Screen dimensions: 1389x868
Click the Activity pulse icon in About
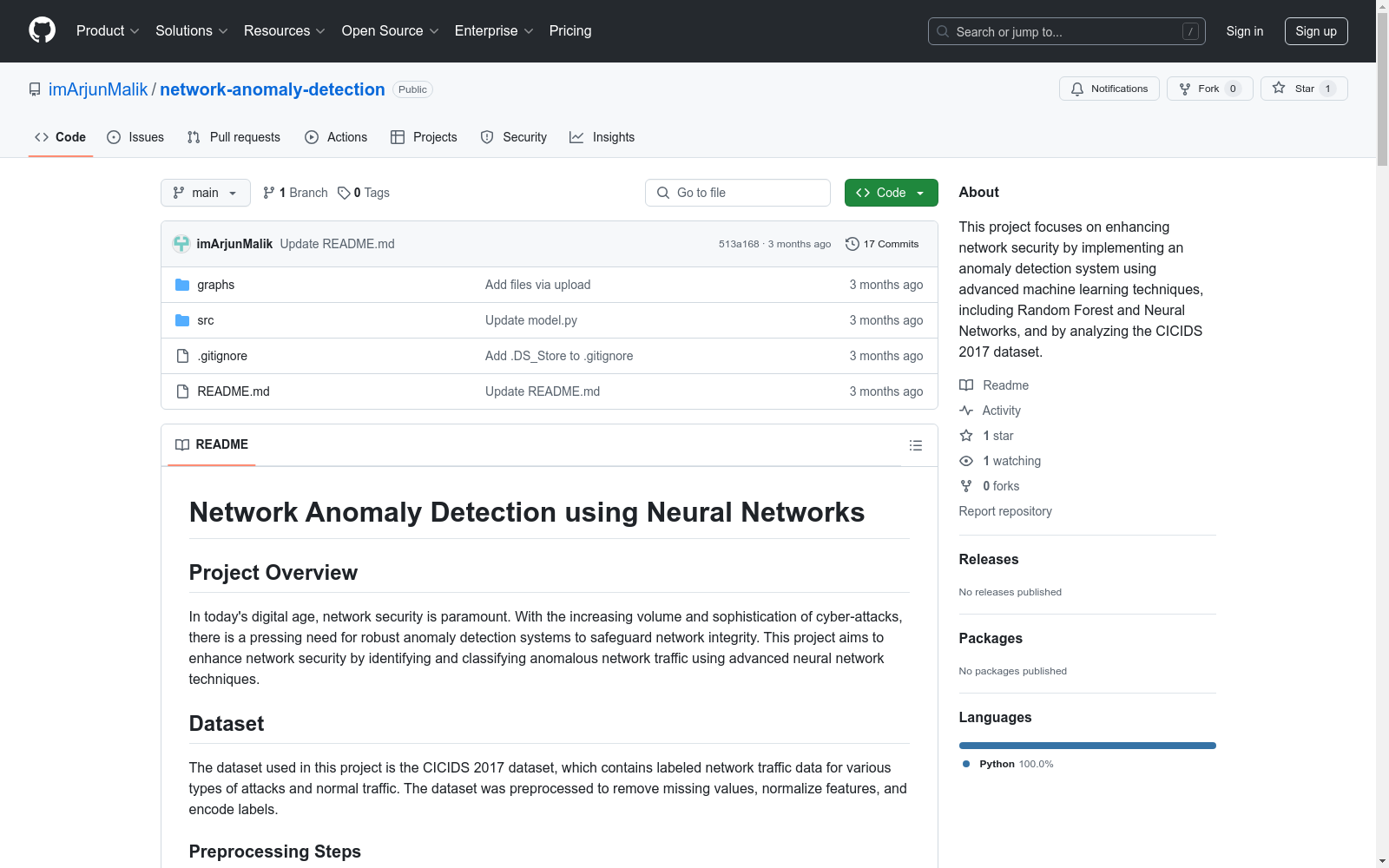point(966,411)
